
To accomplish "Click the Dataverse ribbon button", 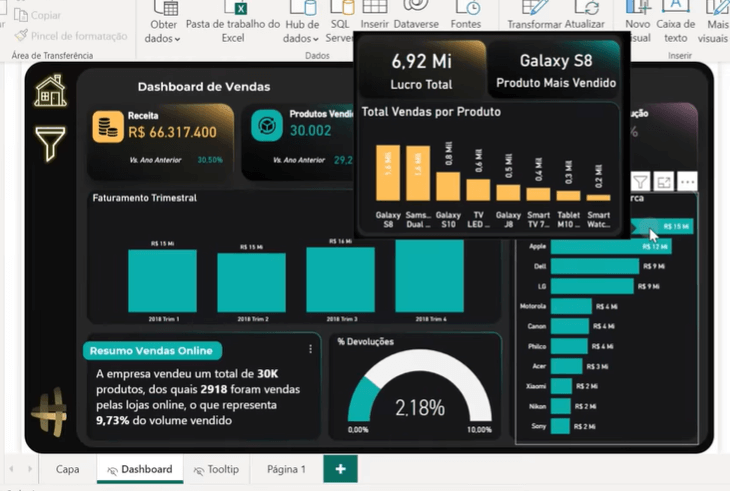I will 416,15.
